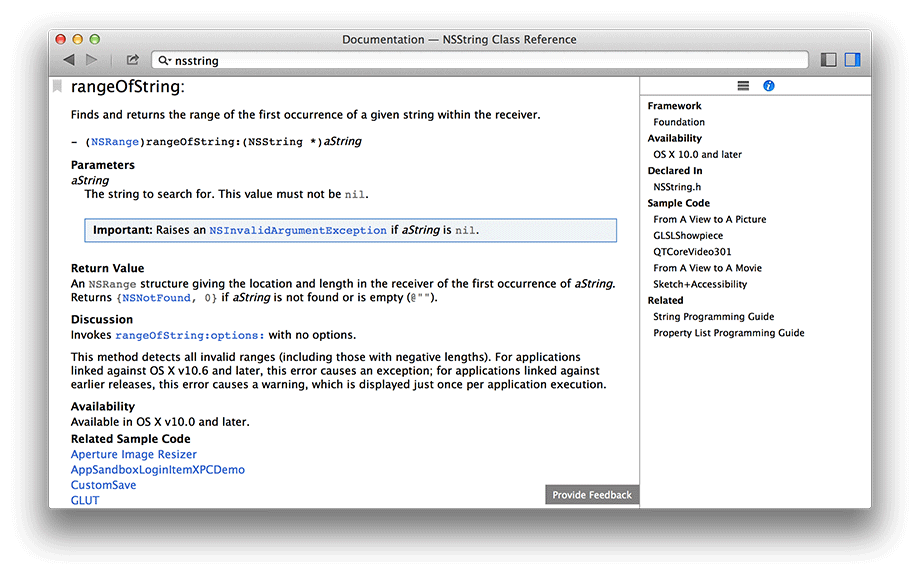Show the table of contents list icon
This screenshot has height=576, width=920.
click(x=743, y=86)
